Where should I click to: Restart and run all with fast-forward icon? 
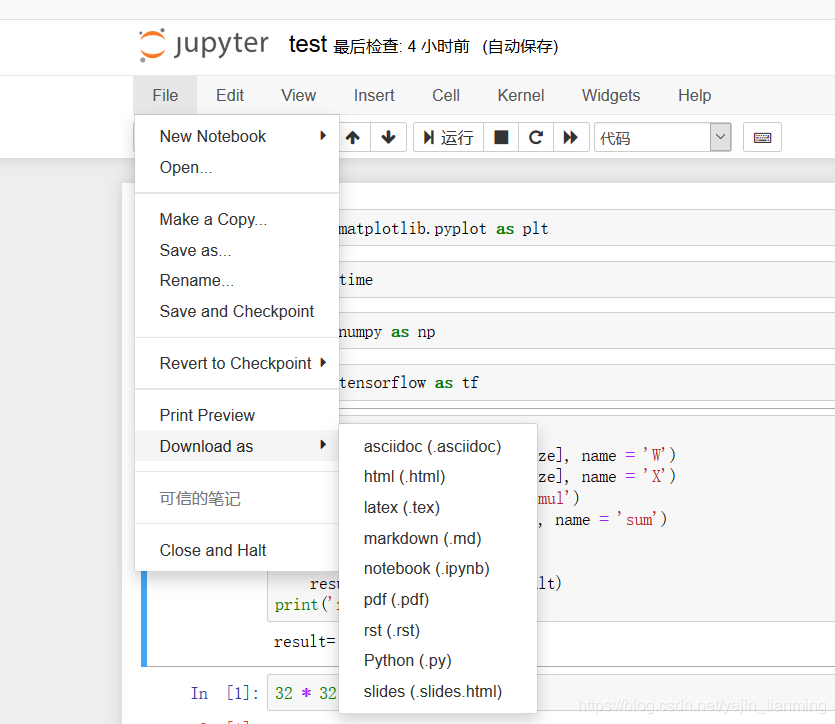point(571,138)
